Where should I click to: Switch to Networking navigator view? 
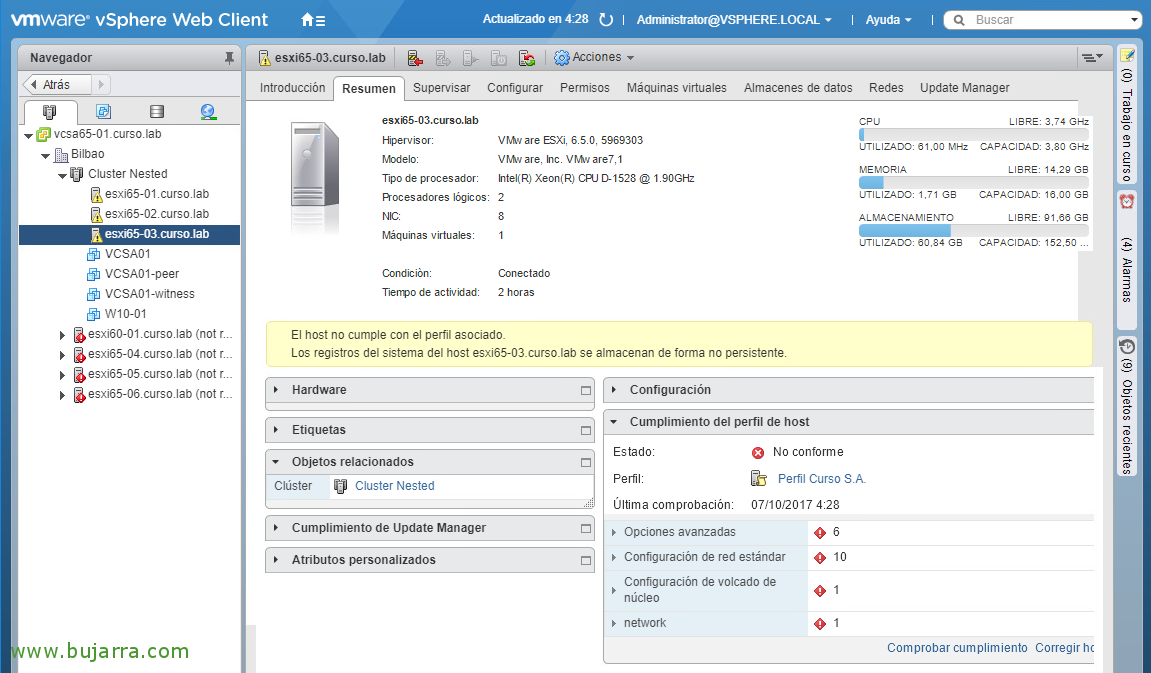(x=208, y=112)
